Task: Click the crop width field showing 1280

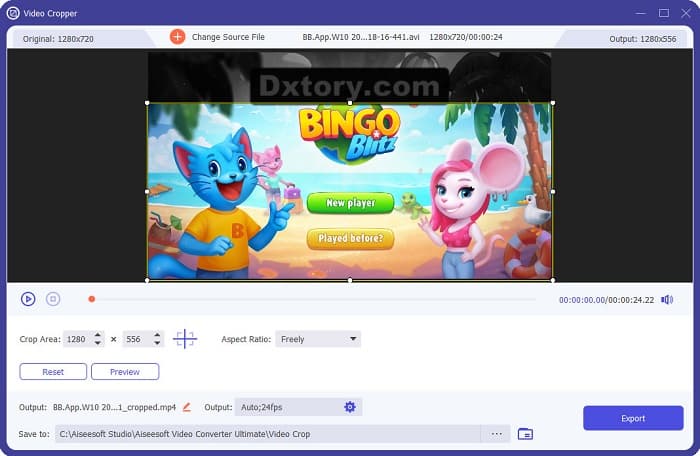Action: (78, 339)
